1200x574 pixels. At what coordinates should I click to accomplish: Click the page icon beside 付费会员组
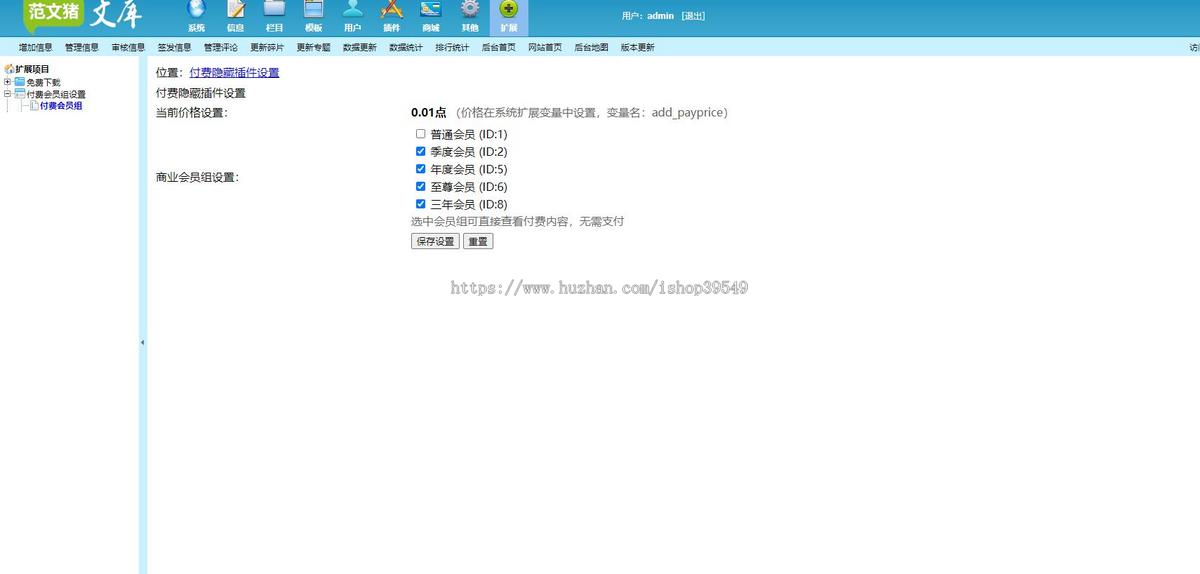pos(34,105)
